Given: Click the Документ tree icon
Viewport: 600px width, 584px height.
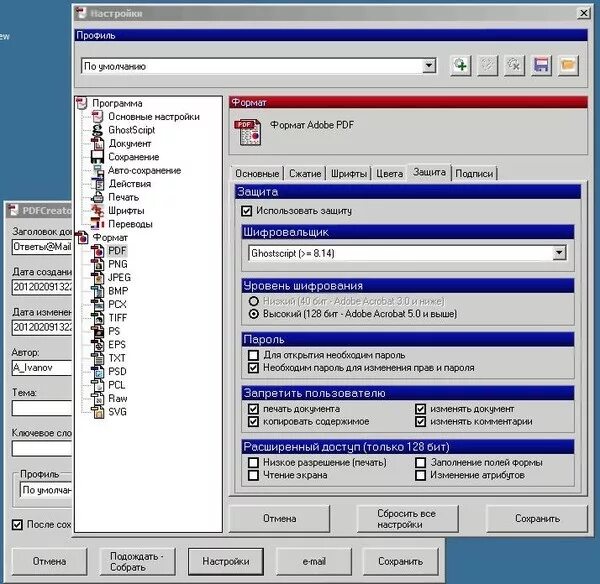Looking at the screenshot, I should pyautogui.click(x=98, y=144).
